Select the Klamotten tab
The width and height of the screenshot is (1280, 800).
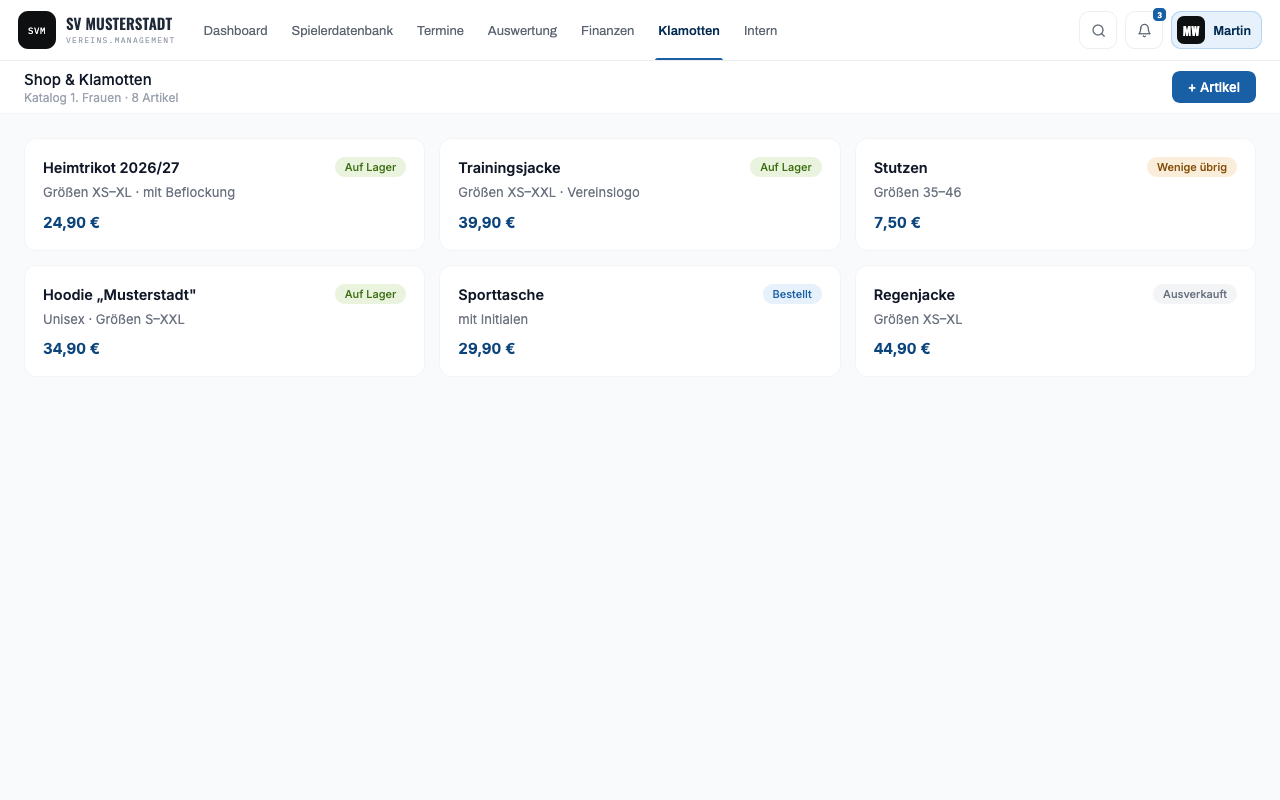pos(689,31)
